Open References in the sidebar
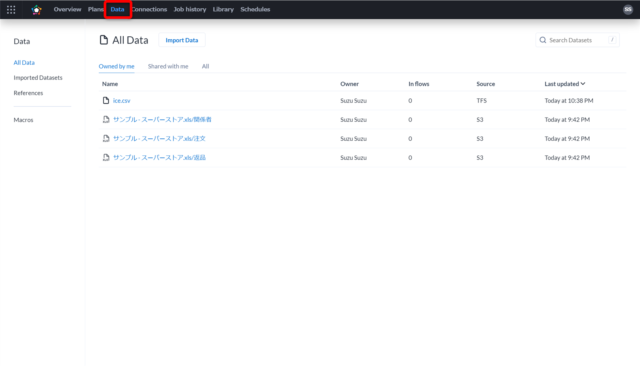 click(x=28, y=93)
